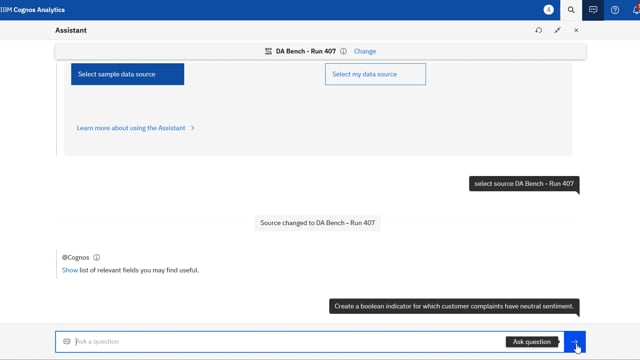Expand the chevron after Learn more link
Image resolution: width=640 pixels, height=360 pixels.
click(x=192, y=128)
